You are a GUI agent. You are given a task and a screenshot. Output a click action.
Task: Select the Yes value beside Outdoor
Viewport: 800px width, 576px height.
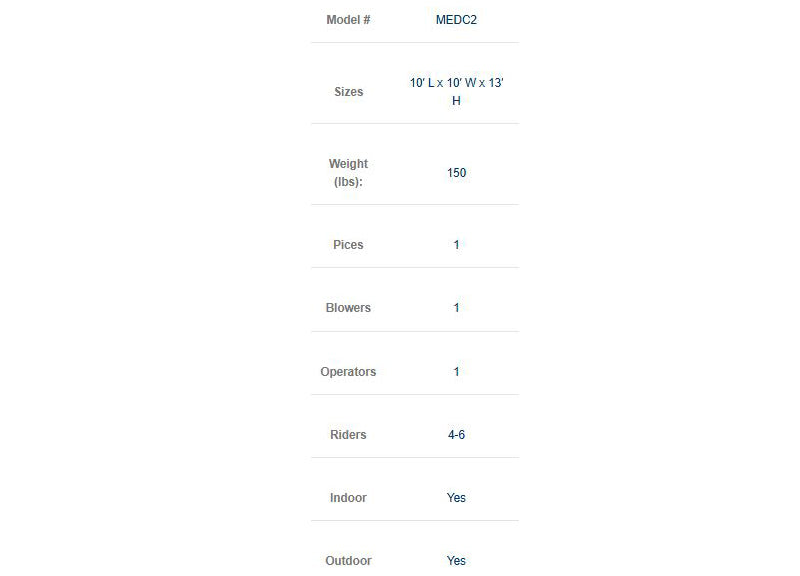[456, 561]
